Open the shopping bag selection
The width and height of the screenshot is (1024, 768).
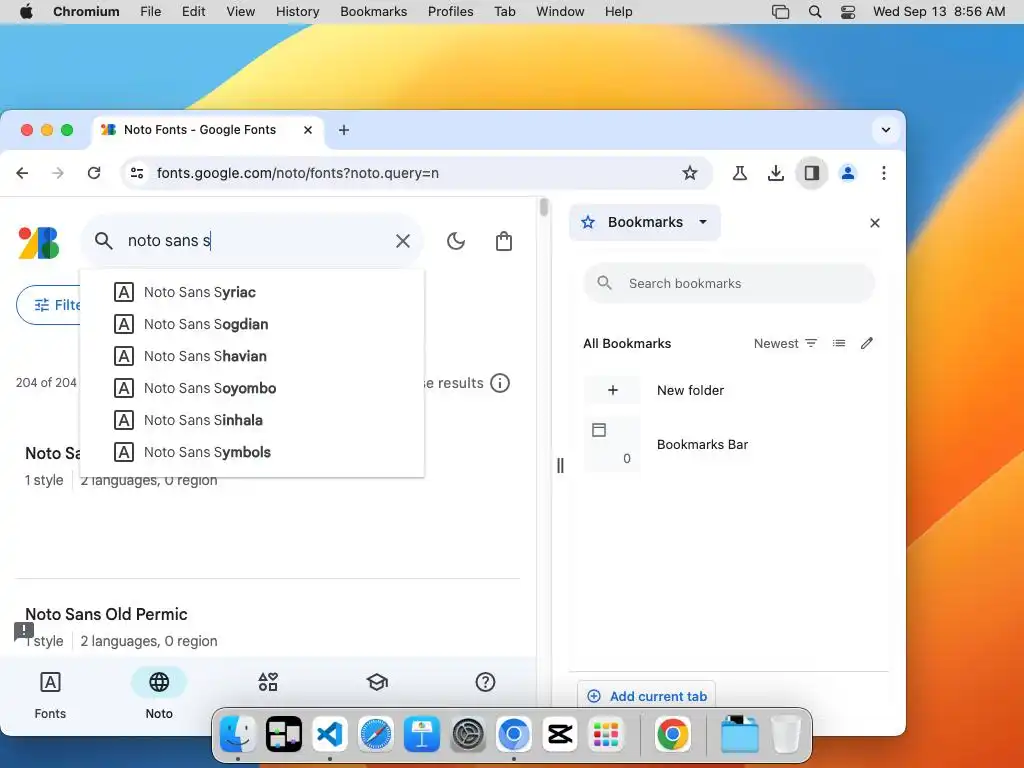tap(504, 241)
